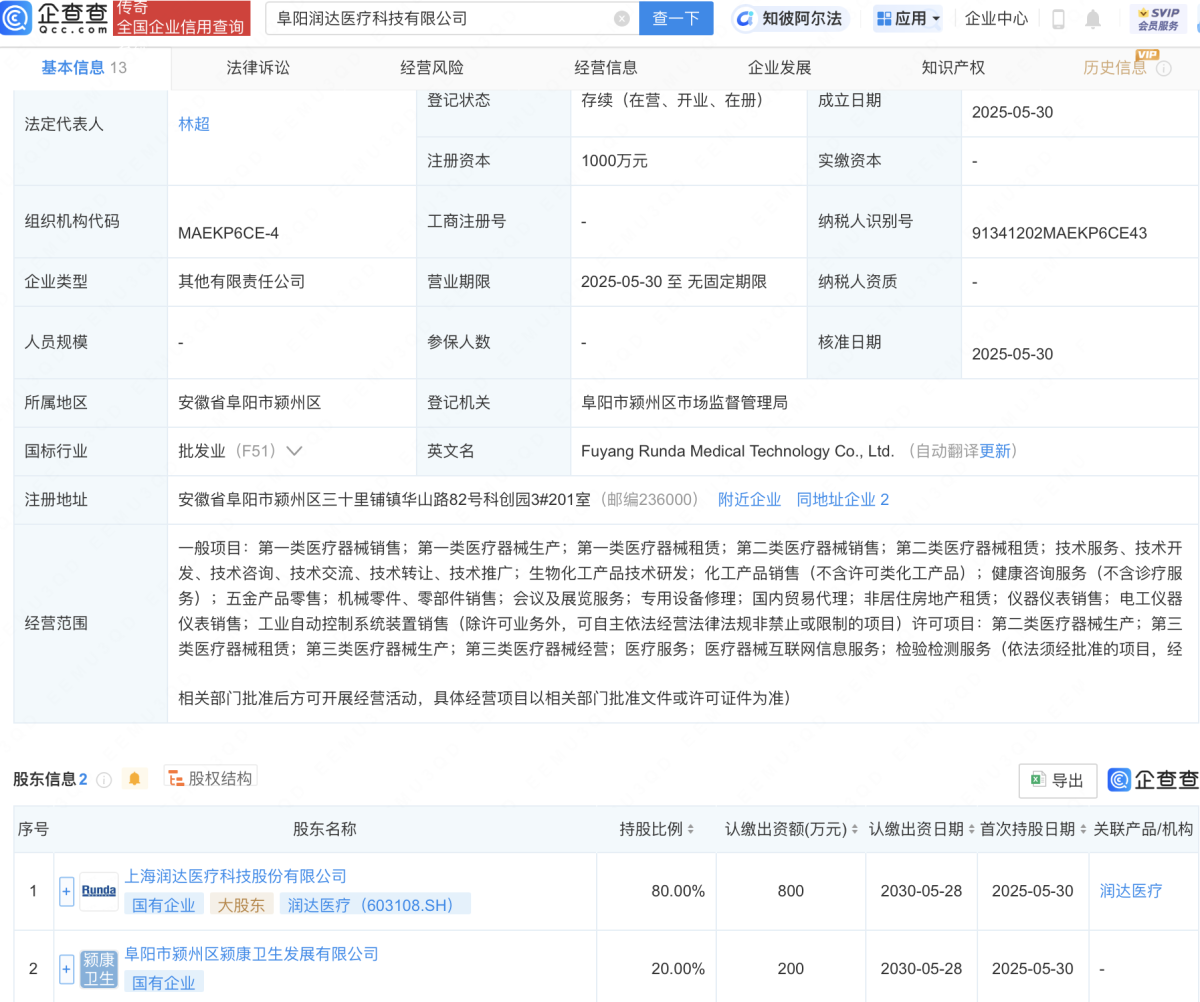The width and height of the screenshot is (1200, 1002).
Task: Open legal representative 林超's profile
Action: pyautogui.click(x=194, y=125)
